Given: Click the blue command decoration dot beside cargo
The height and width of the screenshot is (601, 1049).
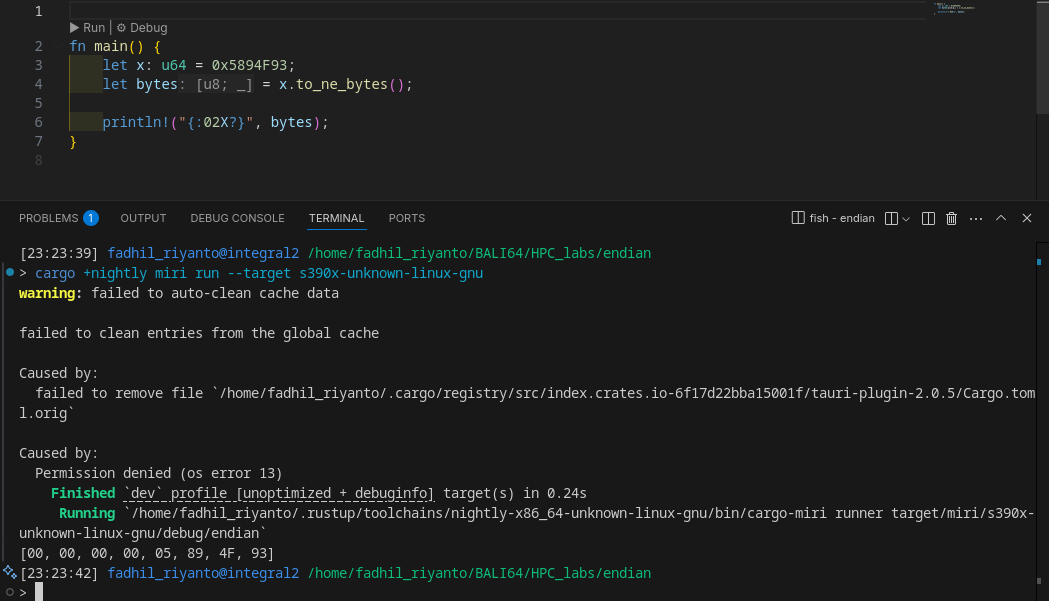Looking at the screenshot, I should coord(9,272).
